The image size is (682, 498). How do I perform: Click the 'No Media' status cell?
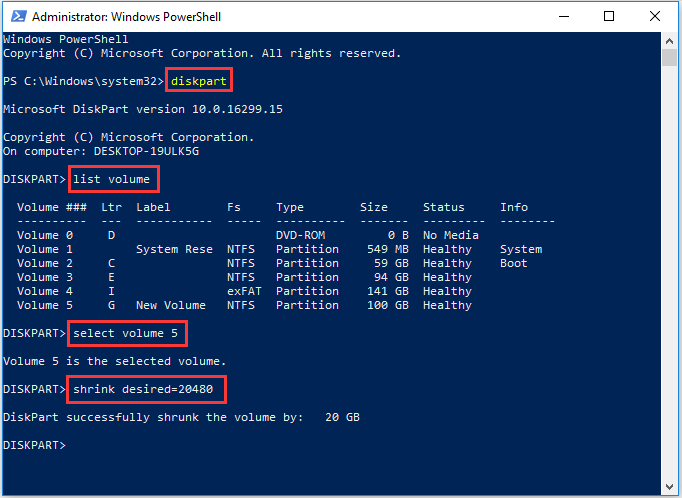tap(451, 235)
